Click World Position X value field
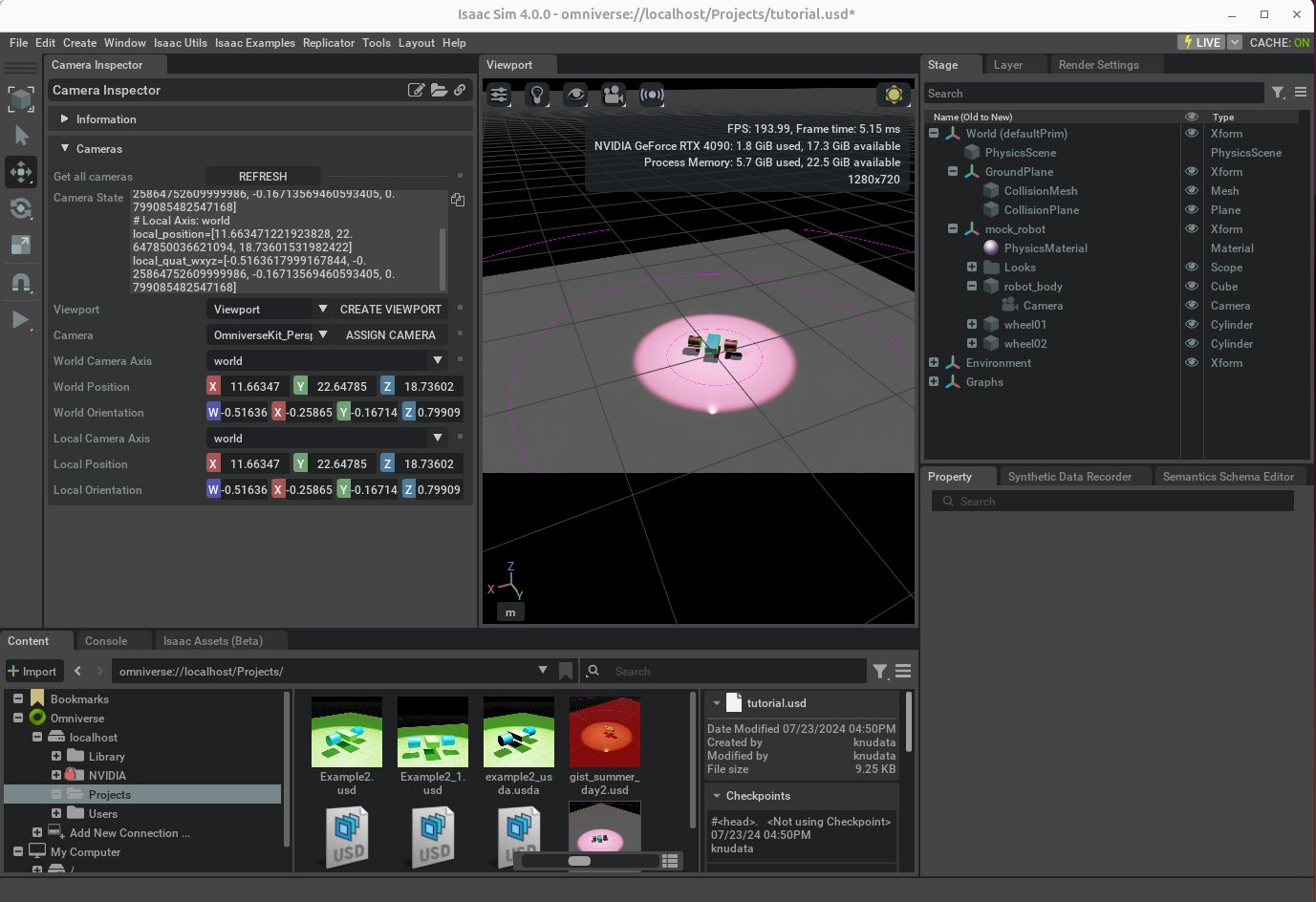This screenshot has width=1316, height=902. click(x=255, y=387)
